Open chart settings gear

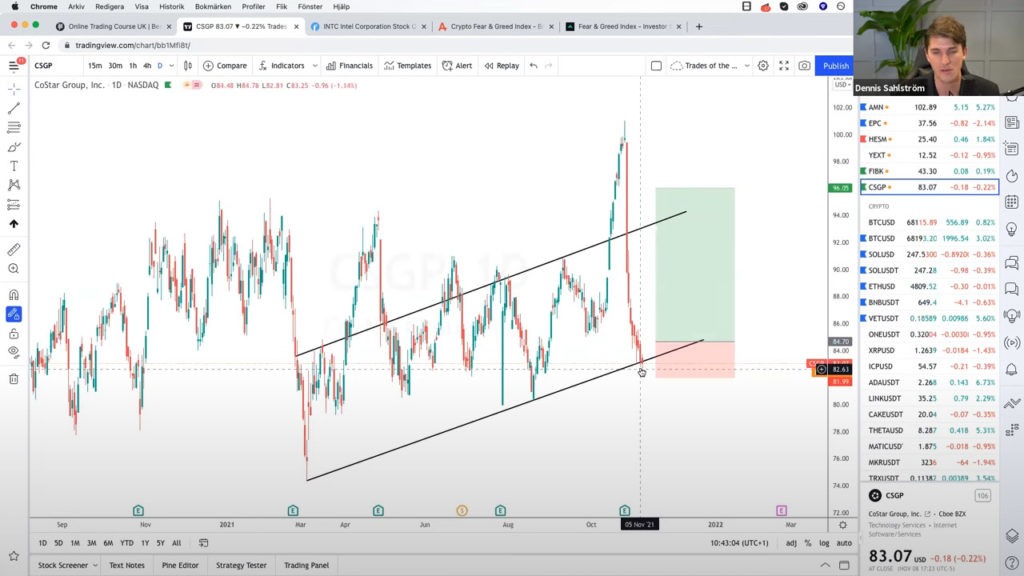pyautogui.click(x=763, y=65)
